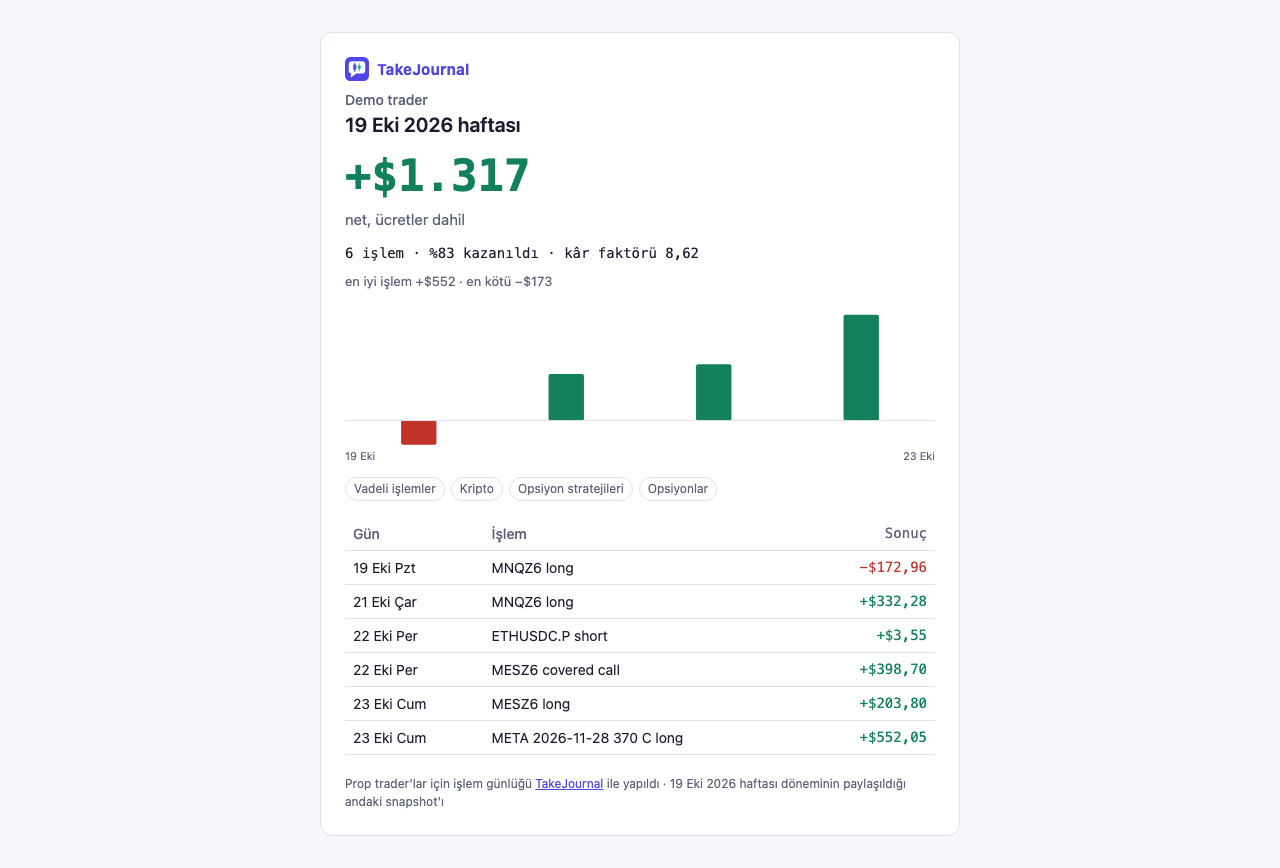Click the +$3,55 result value

(x=901, y=636)
